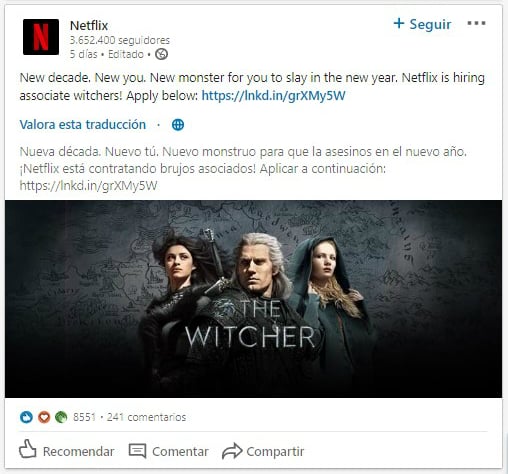Click the Netflix company name
The width and height of the screenshot is (508, 474).
click(89, 26)
